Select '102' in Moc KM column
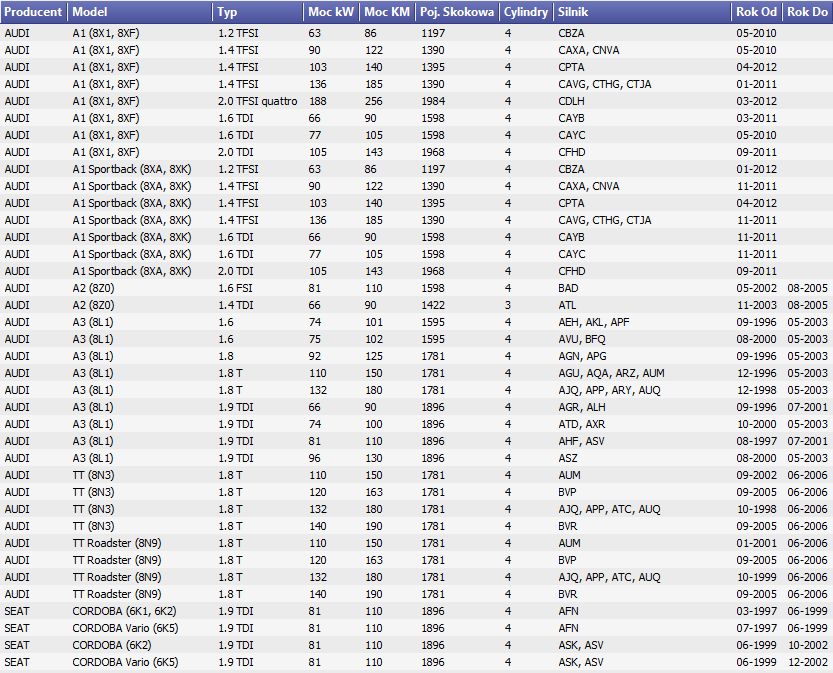833x673 pixels. tap(374, 339)
